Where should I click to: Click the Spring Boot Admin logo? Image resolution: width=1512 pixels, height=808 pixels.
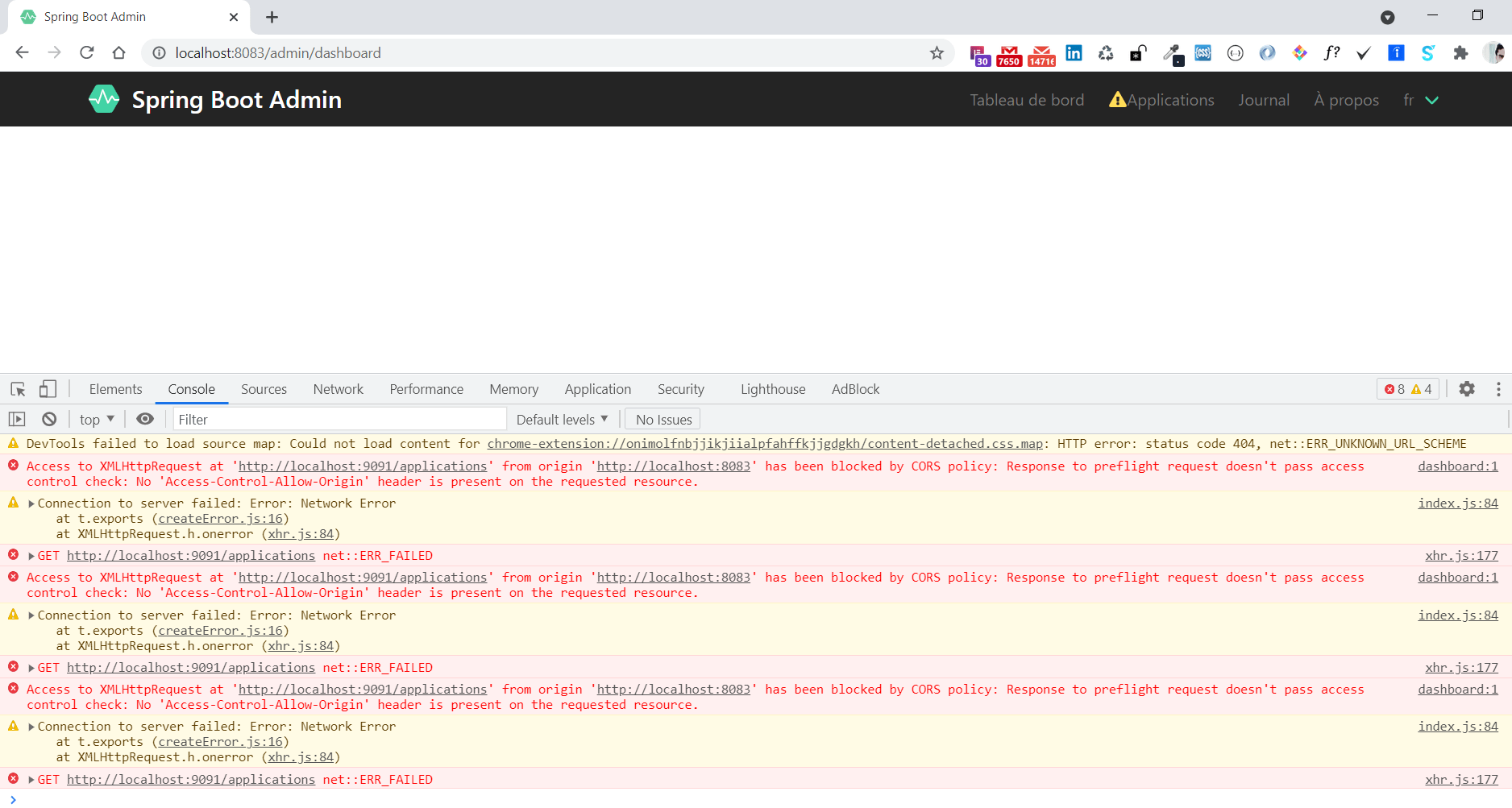[x=104, y=99]
